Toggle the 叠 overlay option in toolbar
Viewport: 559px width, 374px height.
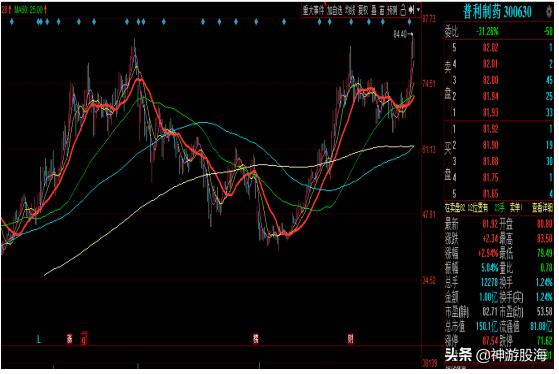(374, 11)
